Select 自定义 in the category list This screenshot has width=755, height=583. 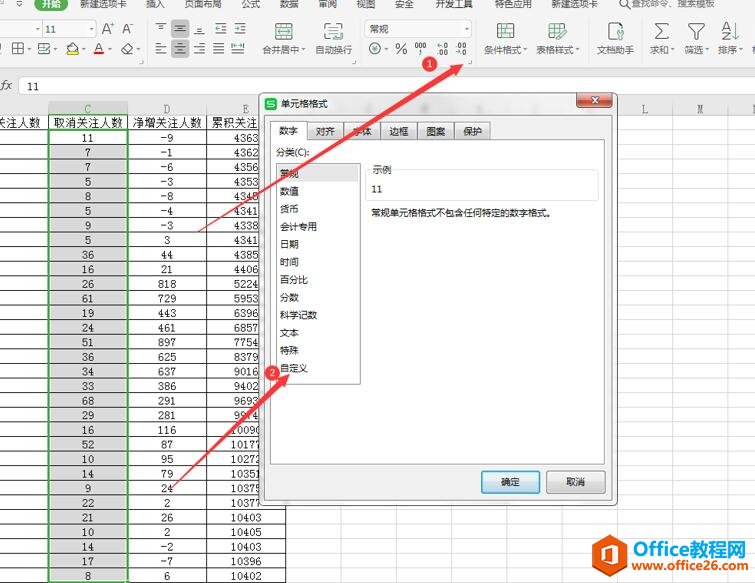(x=294, y=368)
